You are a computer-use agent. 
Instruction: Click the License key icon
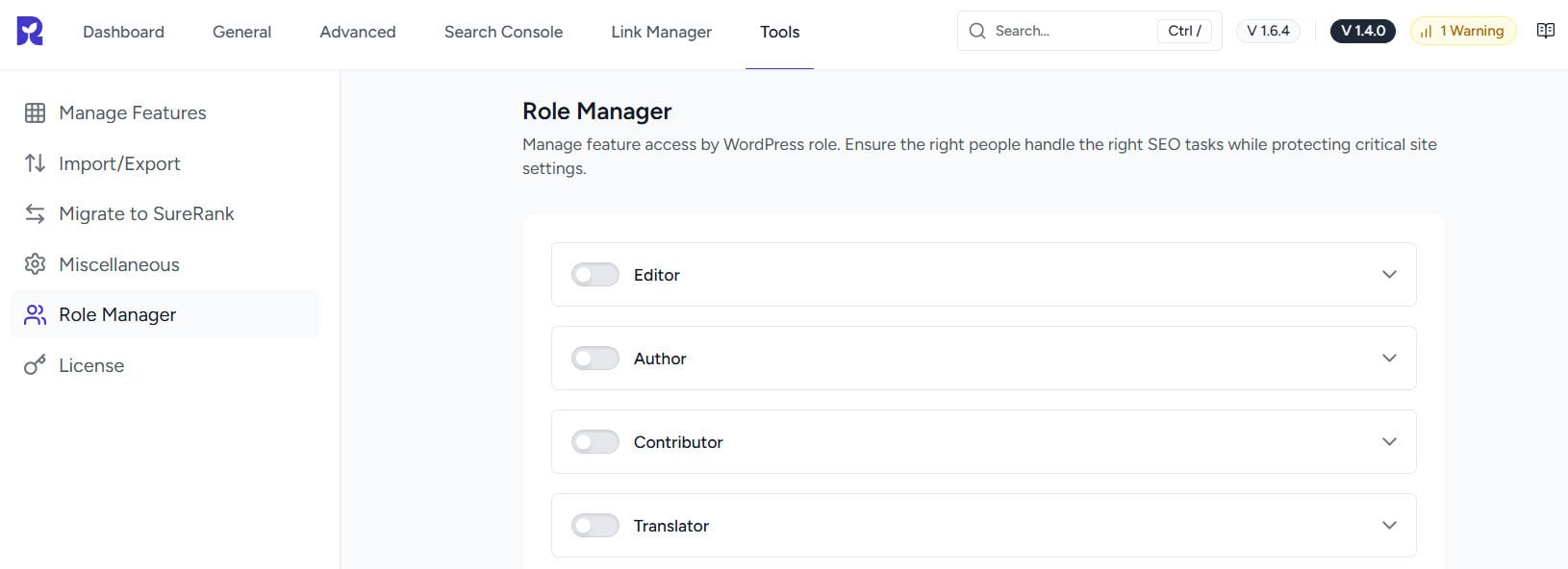[36, 365]
